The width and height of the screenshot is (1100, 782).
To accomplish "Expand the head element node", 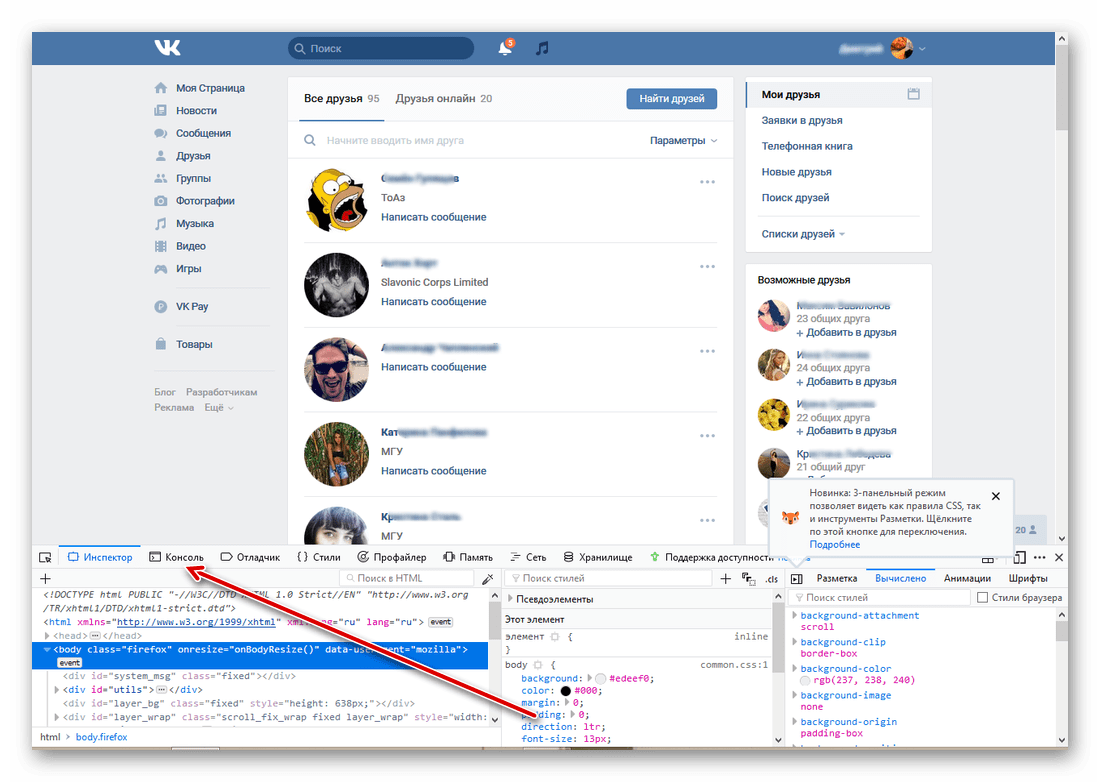I will (47, 635).
